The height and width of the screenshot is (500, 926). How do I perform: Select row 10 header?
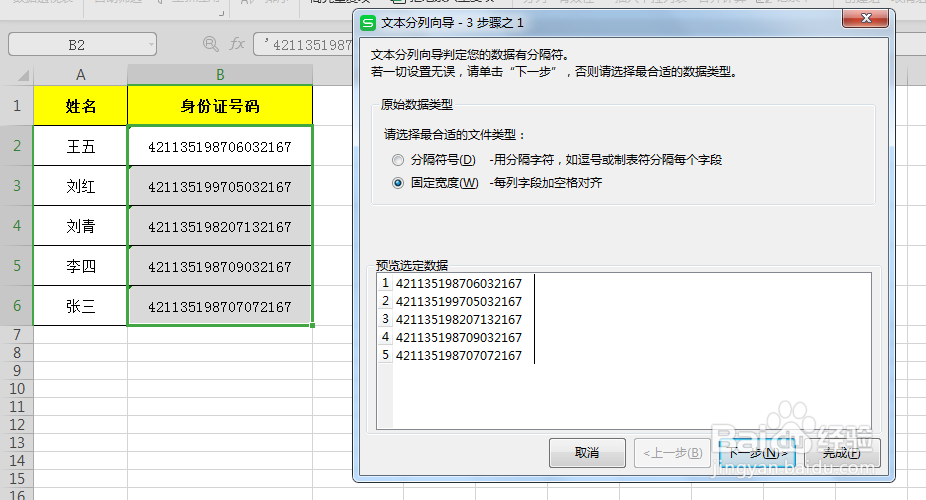pos(17,389)
